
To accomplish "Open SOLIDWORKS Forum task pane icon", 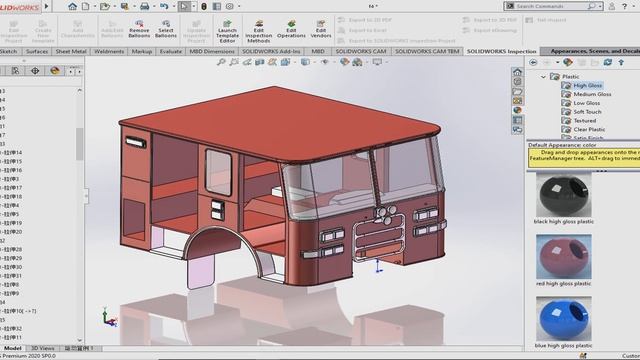I will [517, 130].
